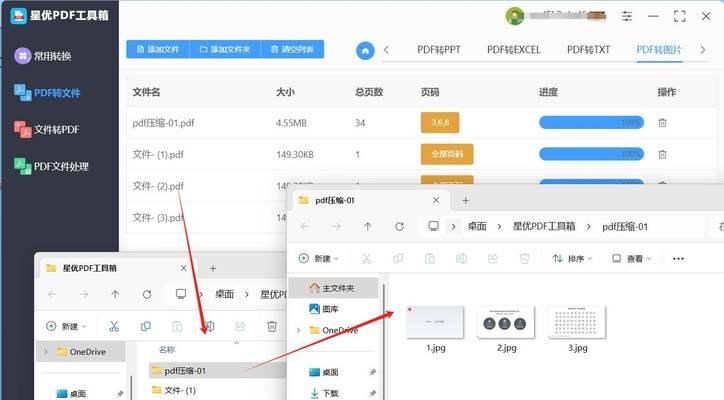Click delete trash in 星优PDF工具箱 Explorer toolbar
The height and width of the screenshot is (400, 724).
(272, 326)
